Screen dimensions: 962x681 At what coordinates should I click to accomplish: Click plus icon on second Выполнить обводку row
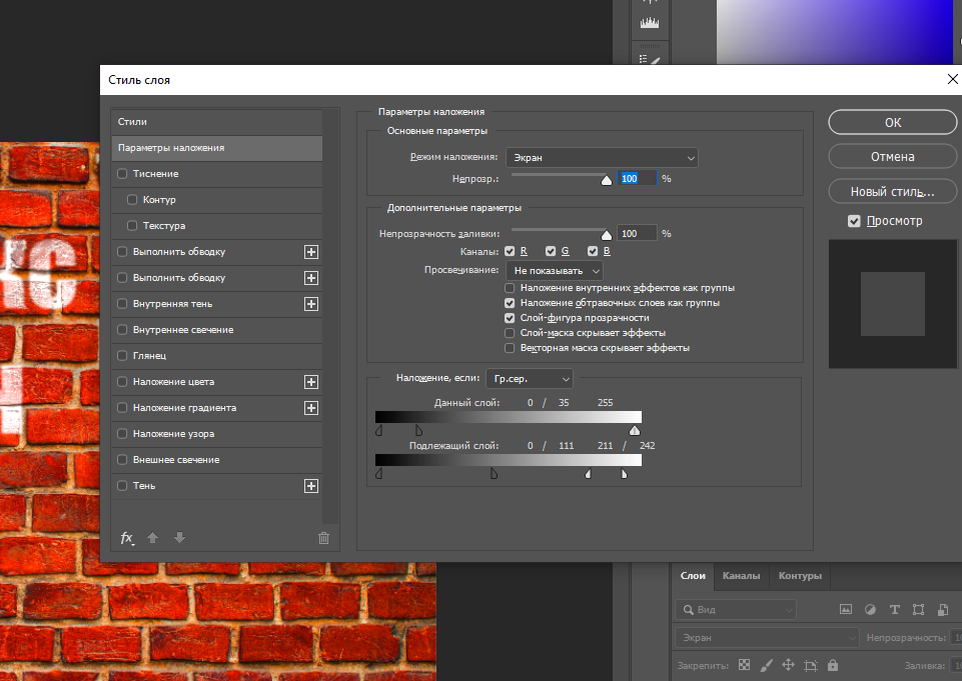(311, 278)
